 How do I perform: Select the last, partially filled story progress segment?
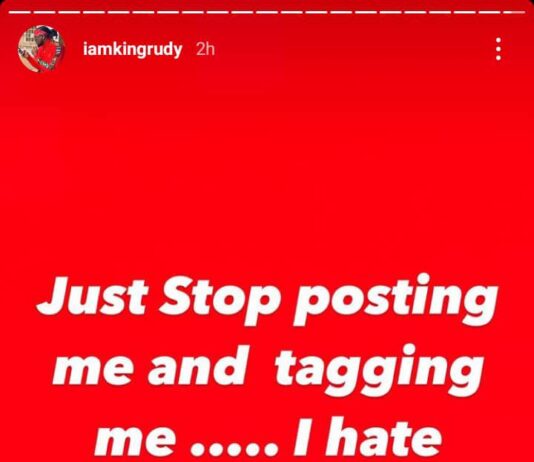tap(513, 13)
